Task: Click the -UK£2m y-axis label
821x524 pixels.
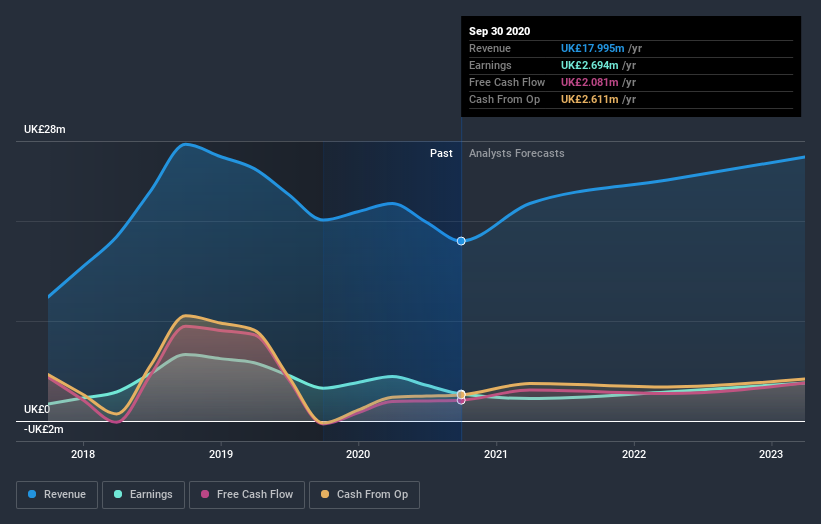Action: (43, 429)
